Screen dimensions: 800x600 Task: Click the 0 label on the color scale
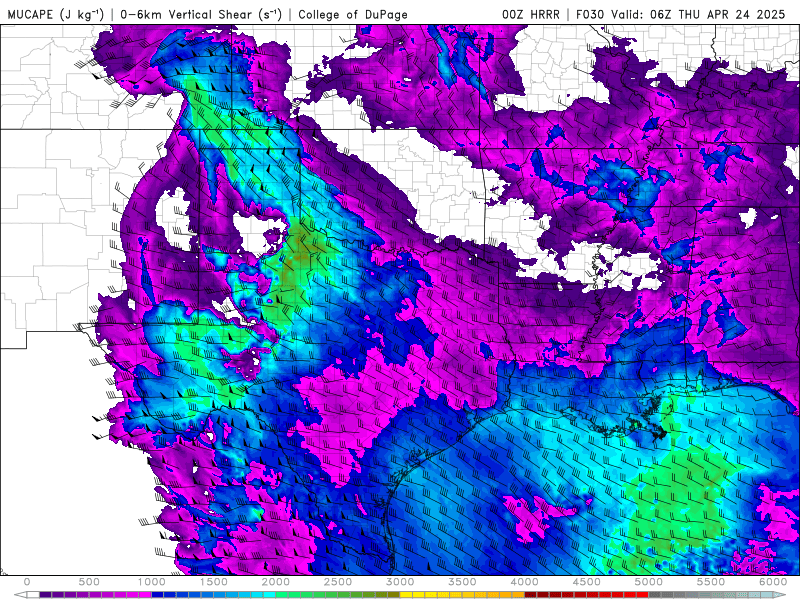(x=27, y=582)
